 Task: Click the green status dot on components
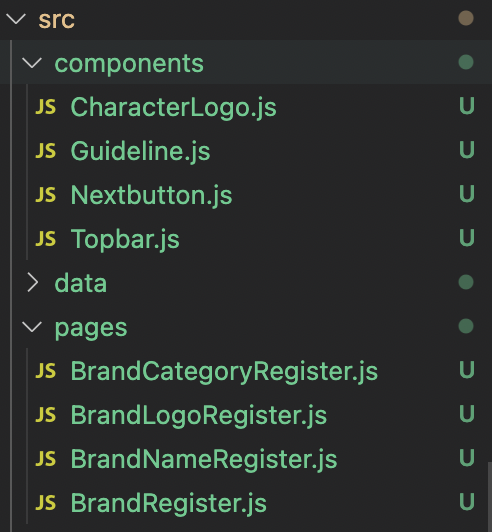pos(466,62)
